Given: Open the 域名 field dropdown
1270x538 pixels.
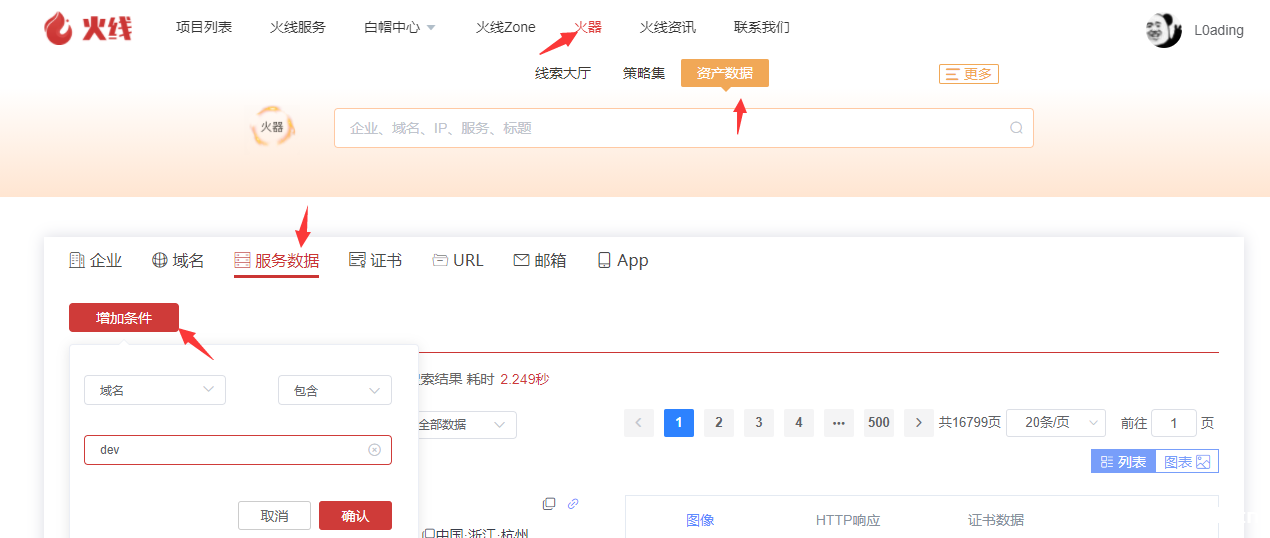Looking at the screenshot, I should coord(155,390).
